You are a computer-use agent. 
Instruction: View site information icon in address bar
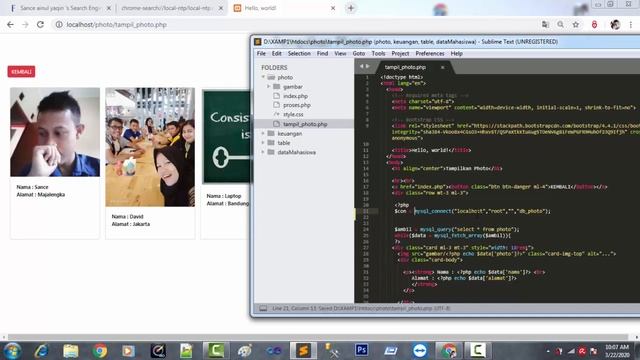pos(59,24)
